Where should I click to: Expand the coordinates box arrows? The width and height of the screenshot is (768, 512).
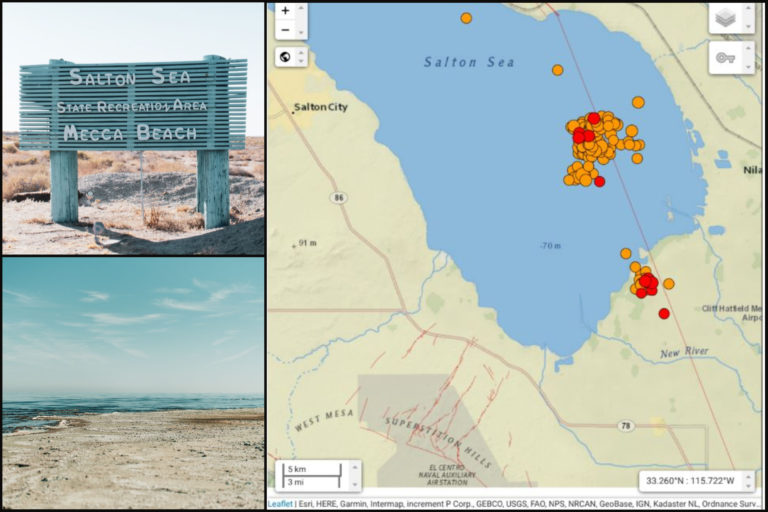[748, 480]
